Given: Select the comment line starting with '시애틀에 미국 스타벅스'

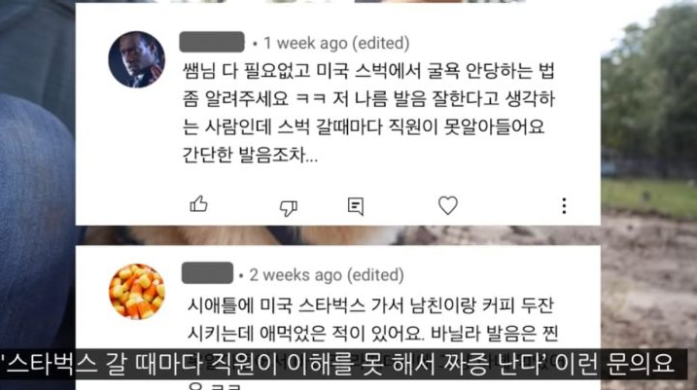Looking at the screenshot, I should (370, 306).
